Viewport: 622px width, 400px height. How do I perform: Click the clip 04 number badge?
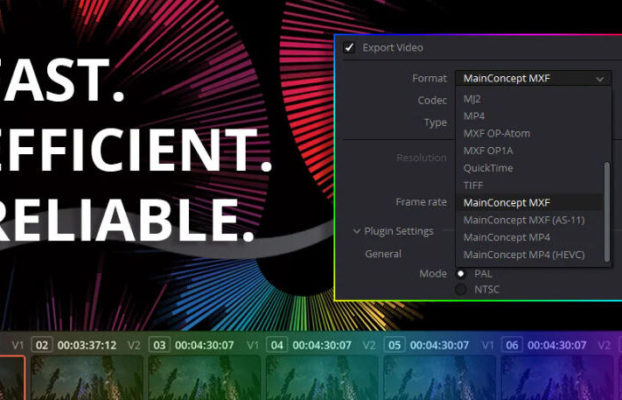[276, 345]
